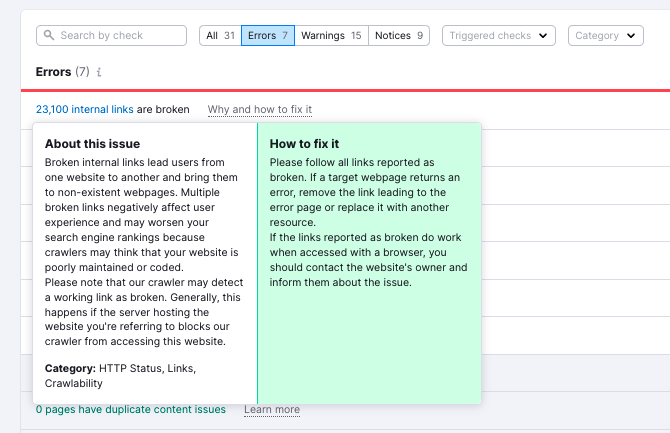The height and width of the screenshot is (433, 670).
Task: Switch to the All 31 tab
Action: point(220,36)
